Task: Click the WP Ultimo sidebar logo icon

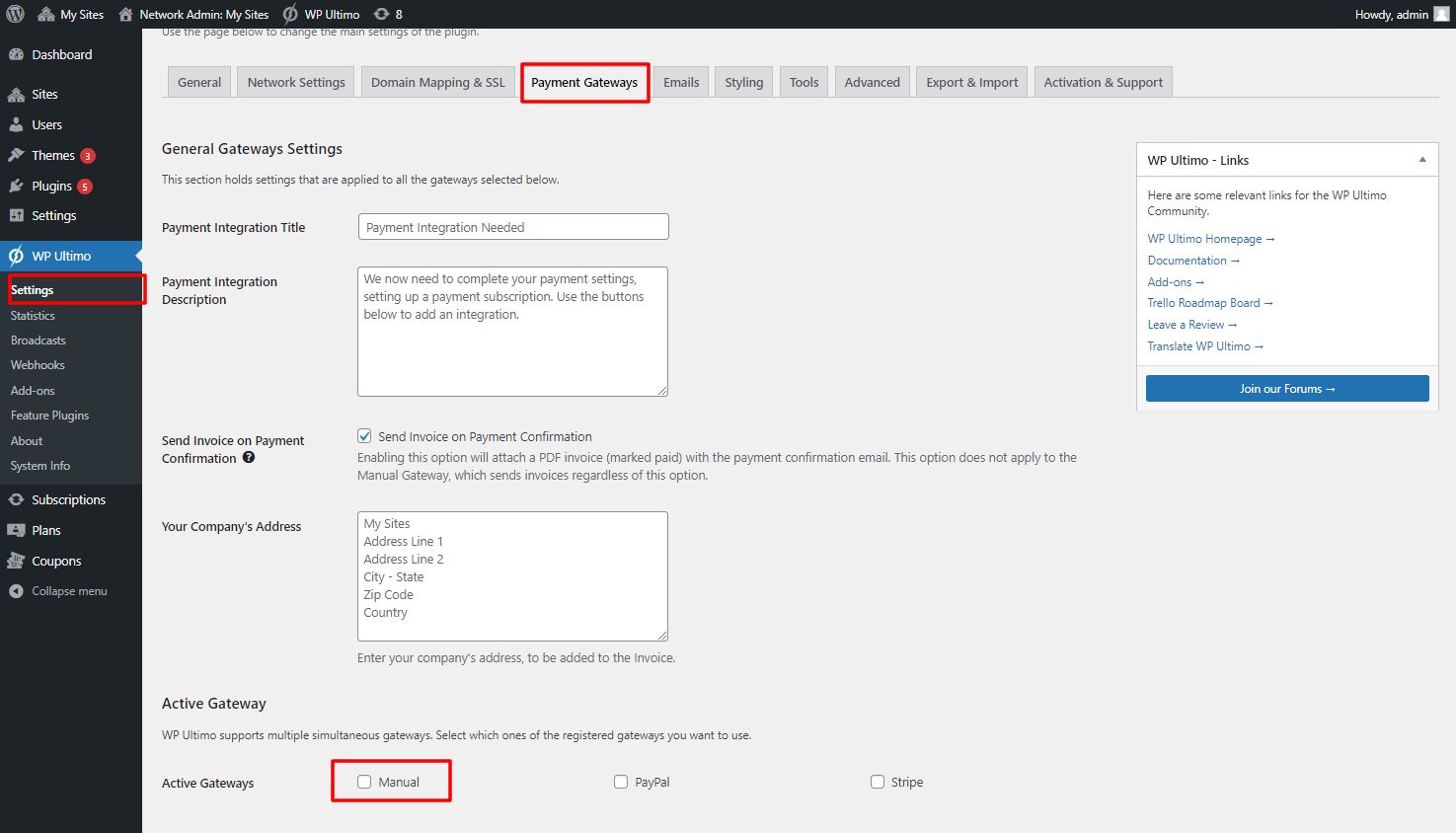Action: coord(16,257)
